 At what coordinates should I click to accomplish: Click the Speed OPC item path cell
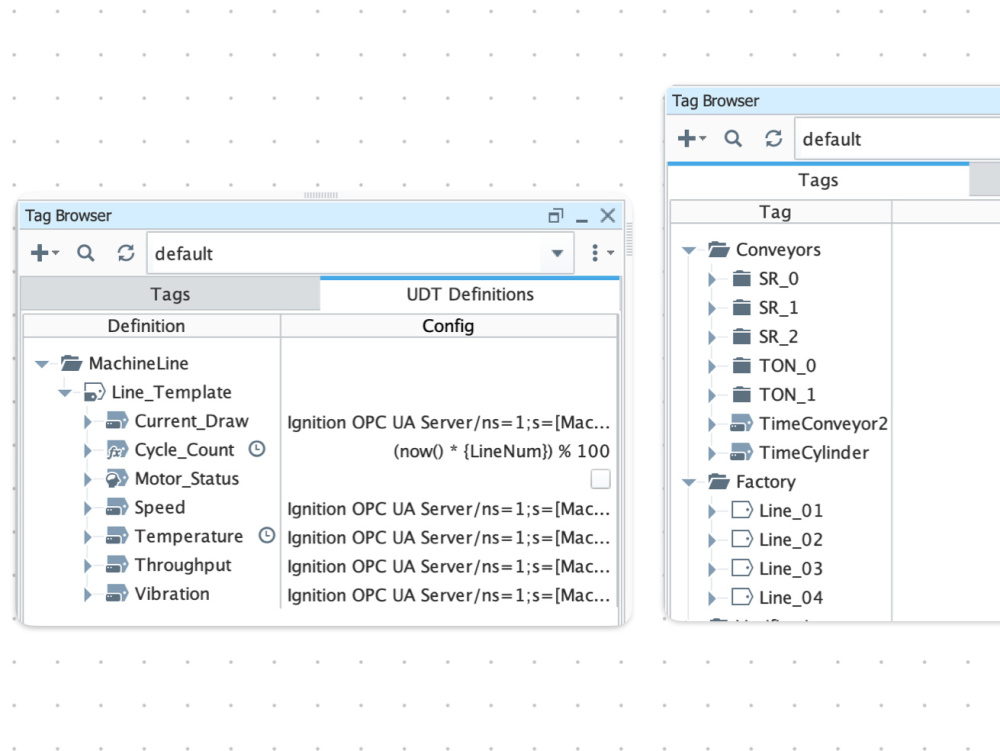[x=448, y=509]
